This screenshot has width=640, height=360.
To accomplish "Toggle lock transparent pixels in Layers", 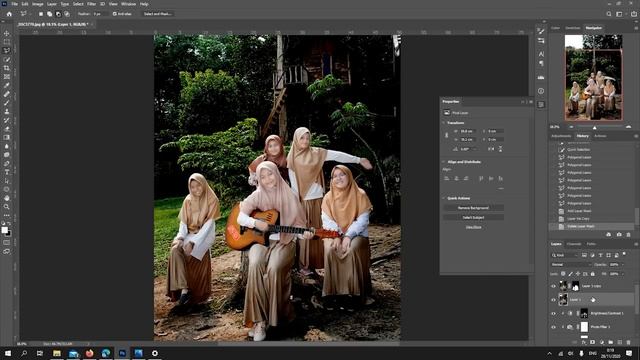I will pyautogui.click(x=563, y=274).
